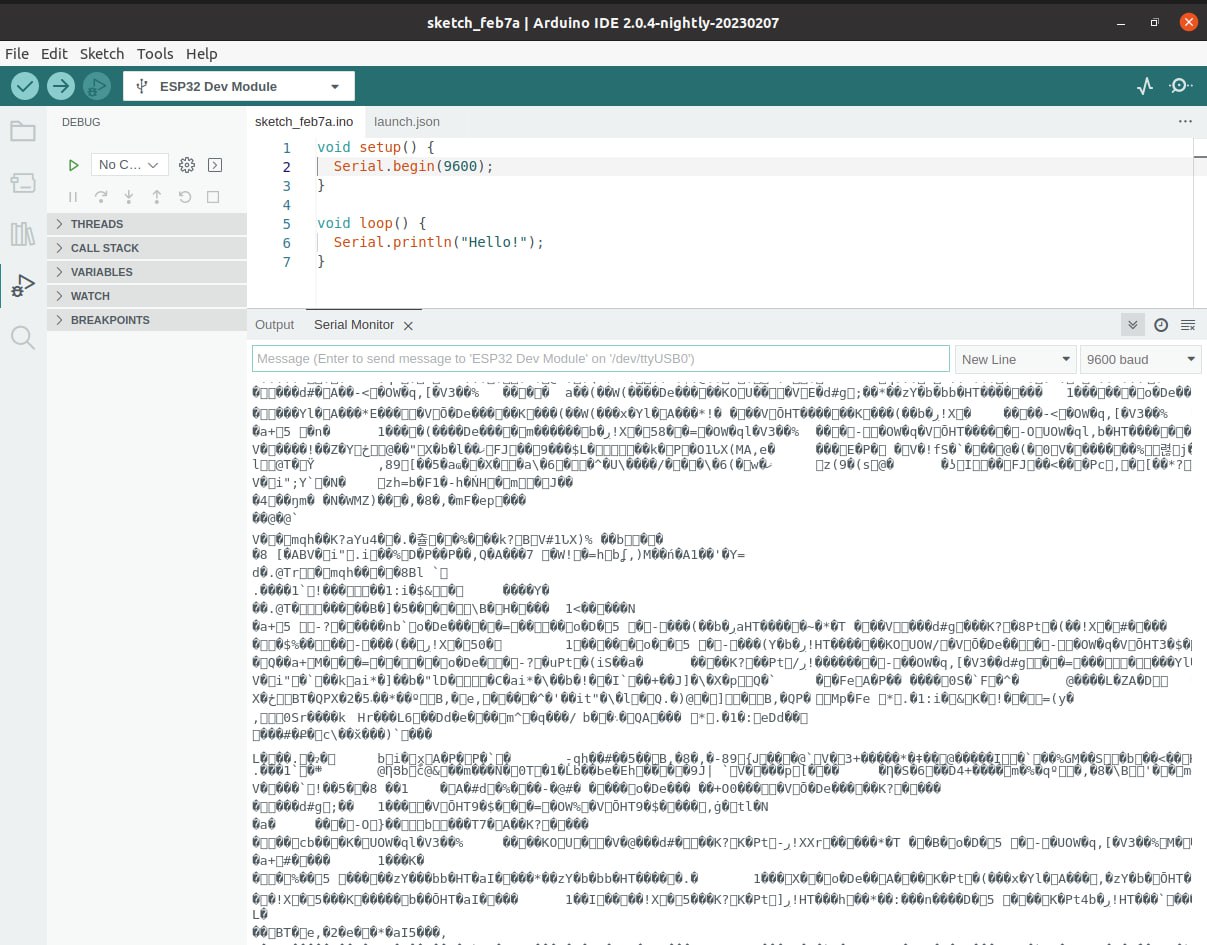This screenshot has width=1207, height=945.
Task: Open the ESP32 Dev Module board selector
Action: pyautogui.click(x=239, y=86)
